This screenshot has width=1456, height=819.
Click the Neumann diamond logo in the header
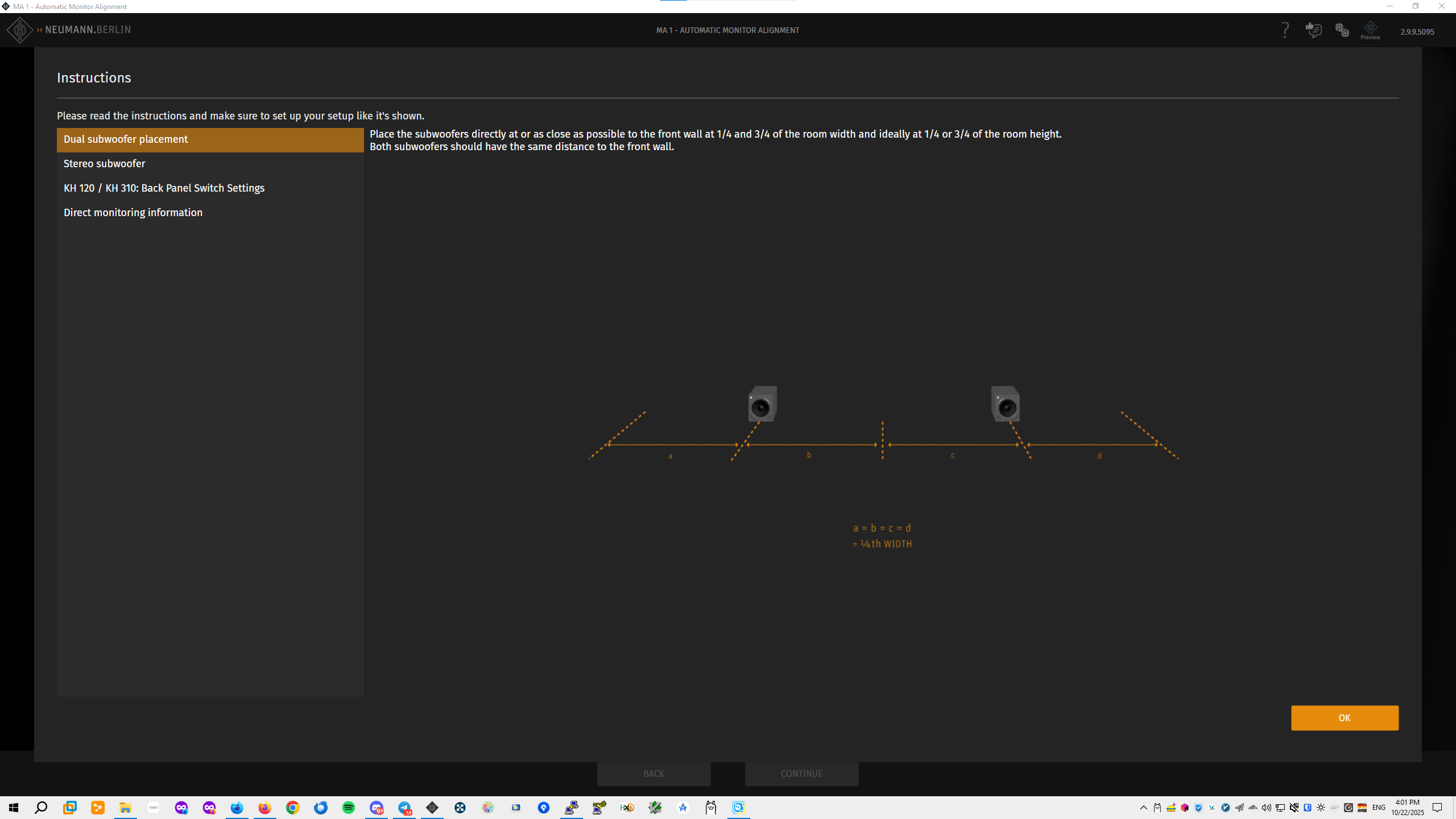tap(20, 30)
